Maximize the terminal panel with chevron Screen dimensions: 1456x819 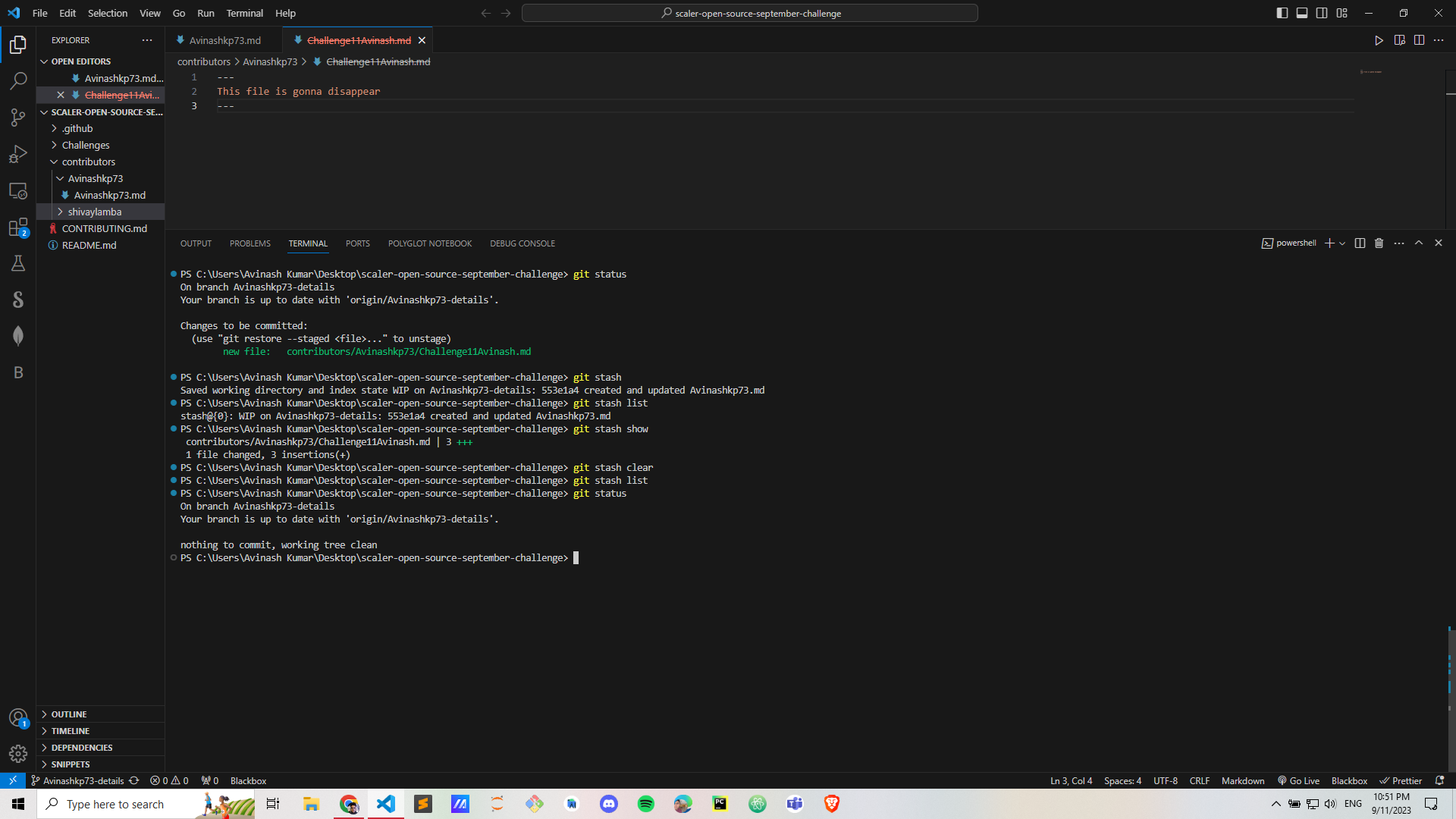1417,243
